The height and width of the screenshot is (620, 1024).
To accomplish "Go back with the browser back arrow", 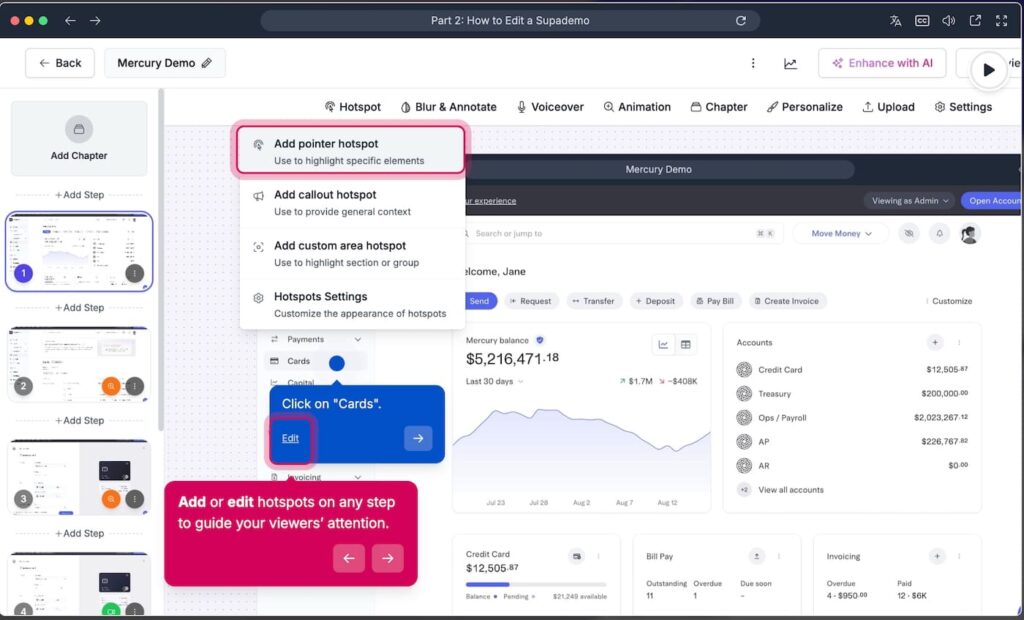I will [71, 21].
